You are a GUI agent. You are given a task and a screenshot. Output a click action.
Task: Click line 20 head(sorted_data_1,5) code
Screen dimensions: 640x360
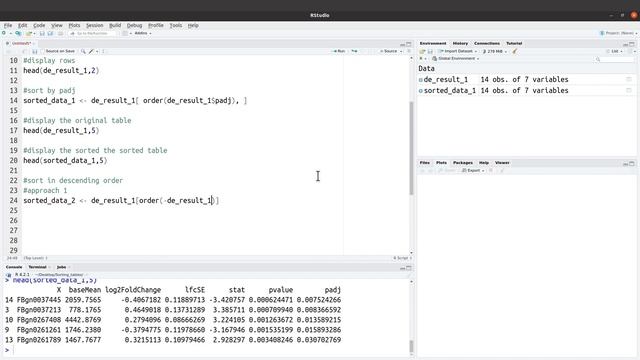pos(65,160)
